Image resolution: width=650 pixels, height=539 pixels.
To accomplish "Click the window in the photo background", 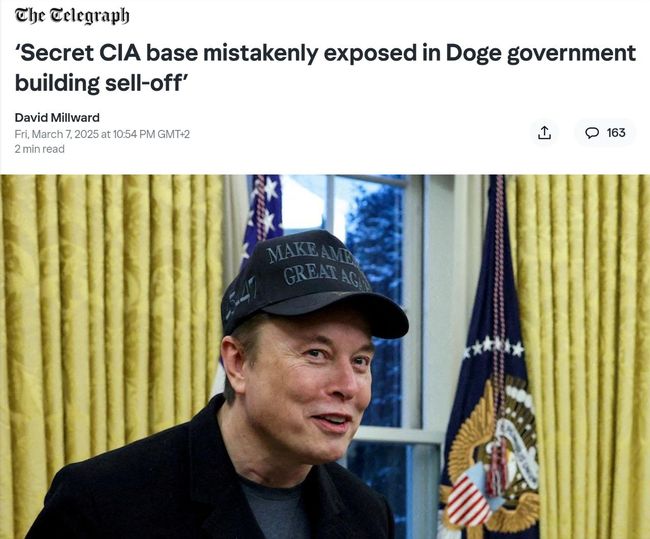I will pyautogui.click(x=375, y=230).
